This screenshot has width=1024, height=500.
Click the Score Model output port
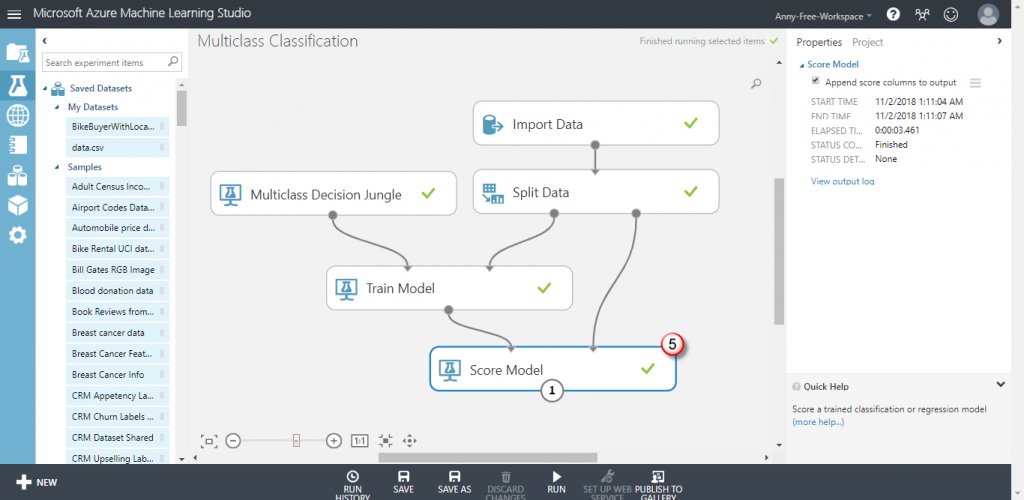coord(552,390)
